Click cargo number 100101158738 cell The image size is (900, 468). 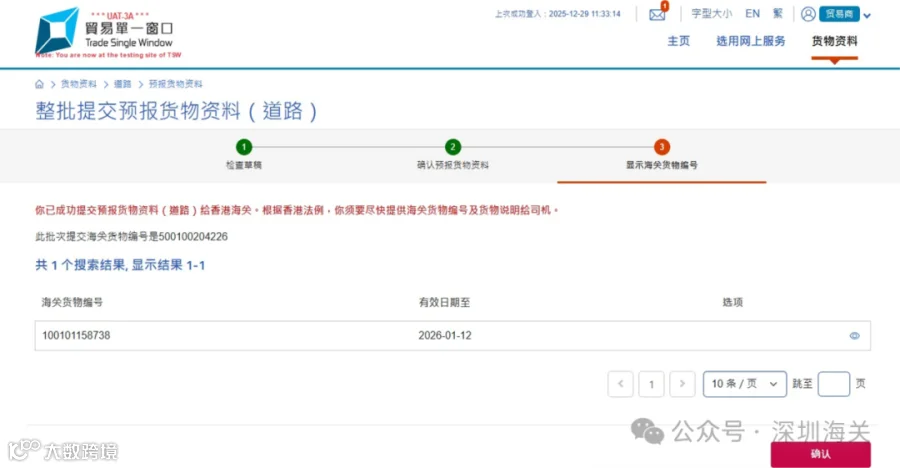[76, 335]
